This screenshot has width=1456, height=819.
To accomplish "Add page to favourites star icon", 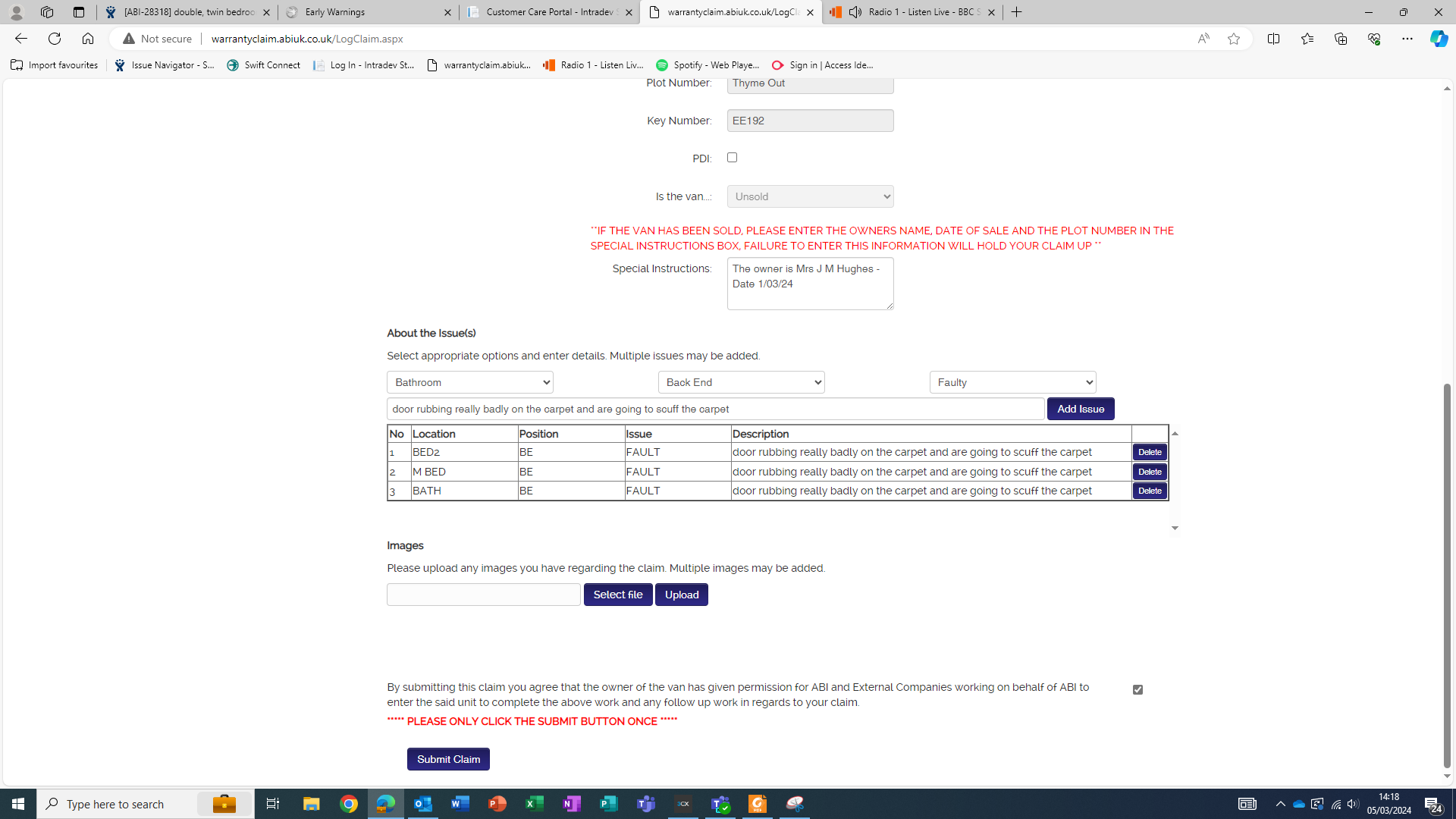I will tap(1234, 39).
